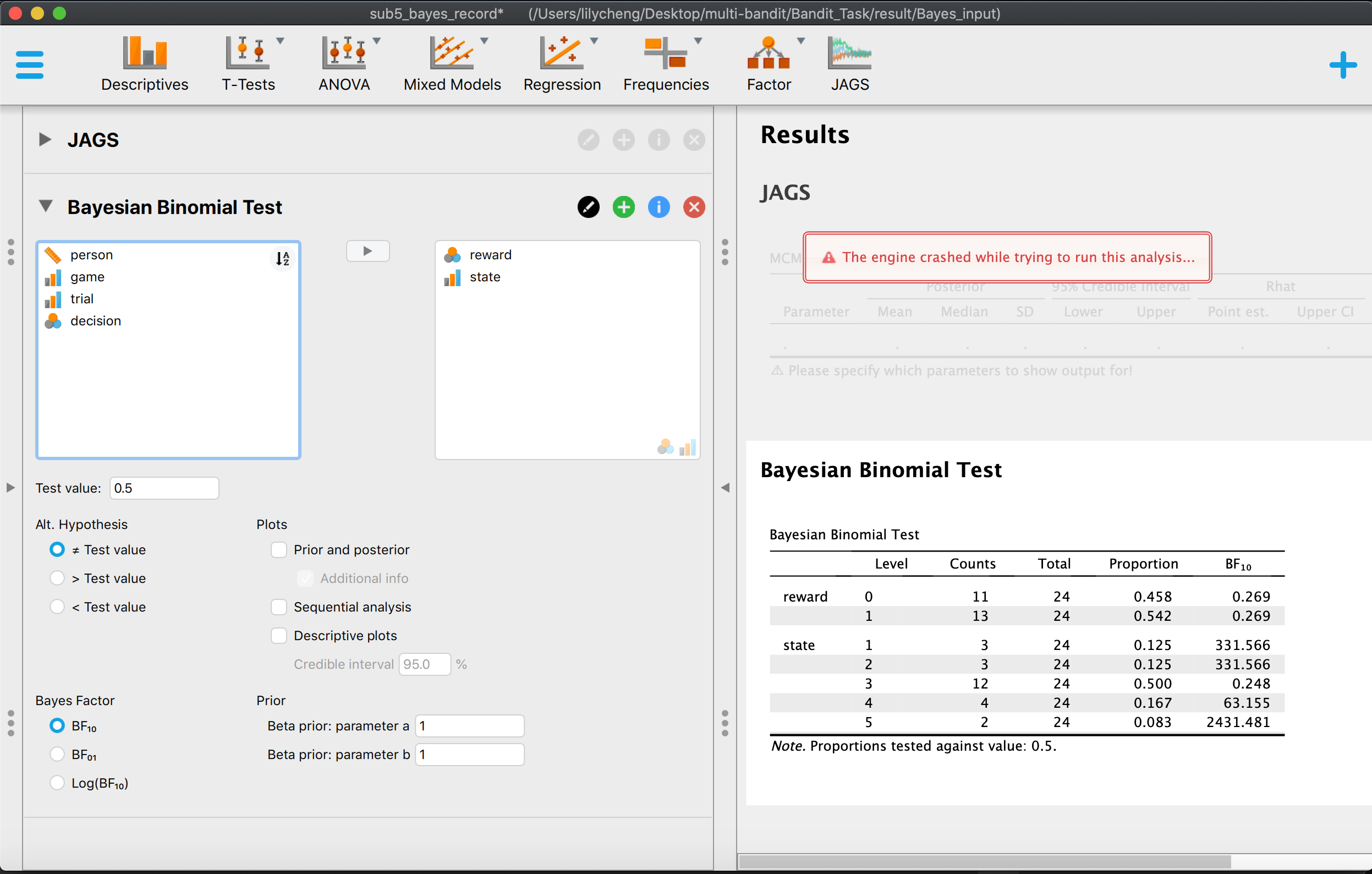Open the hamburger menu
Viewport: 1372px width, 874px height.
[29, 64]
